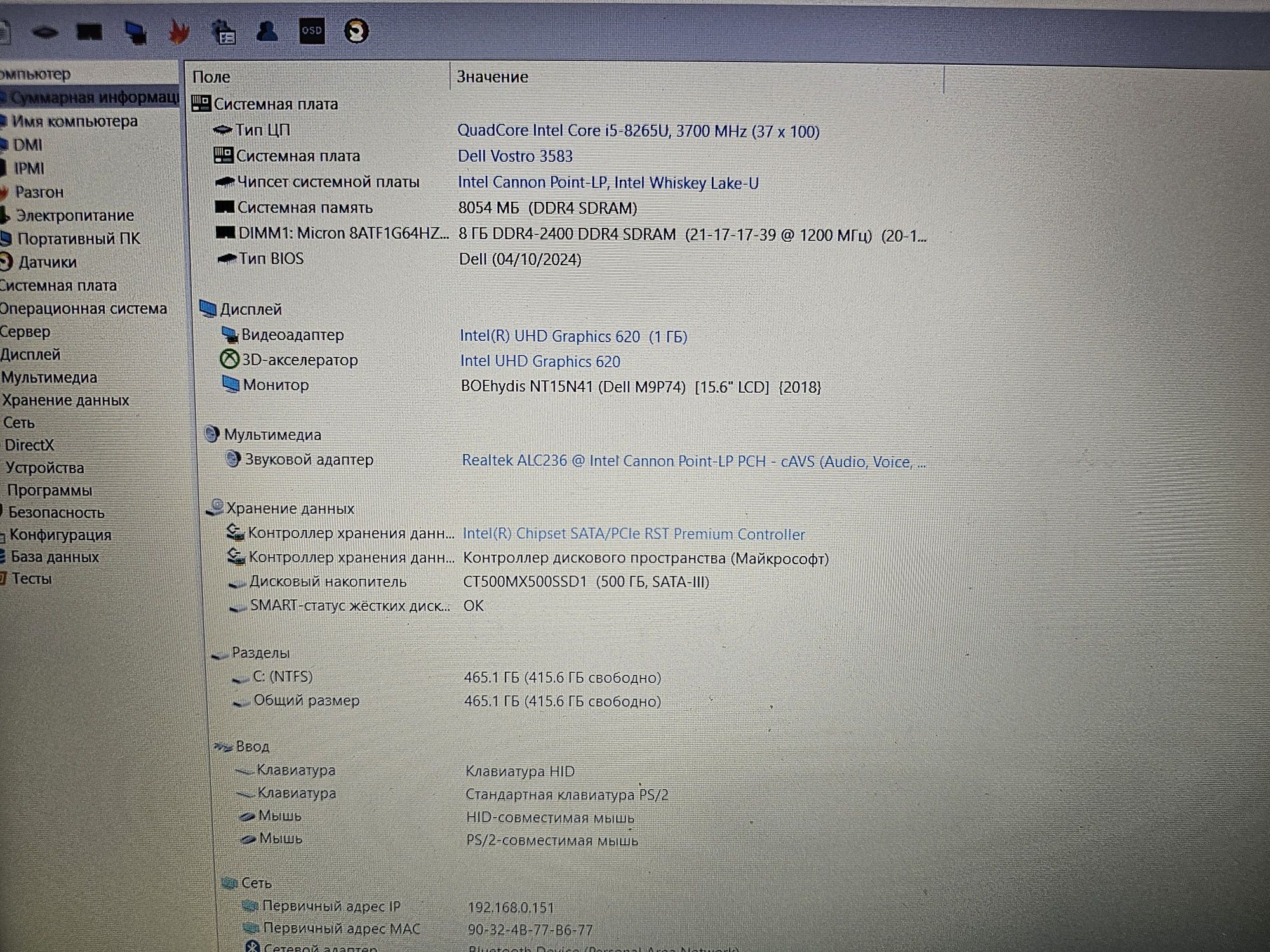The image size is (1270, 952).
Task: Click the monitor diagnostics toolbar icon
Action: [x=135, y=32]
